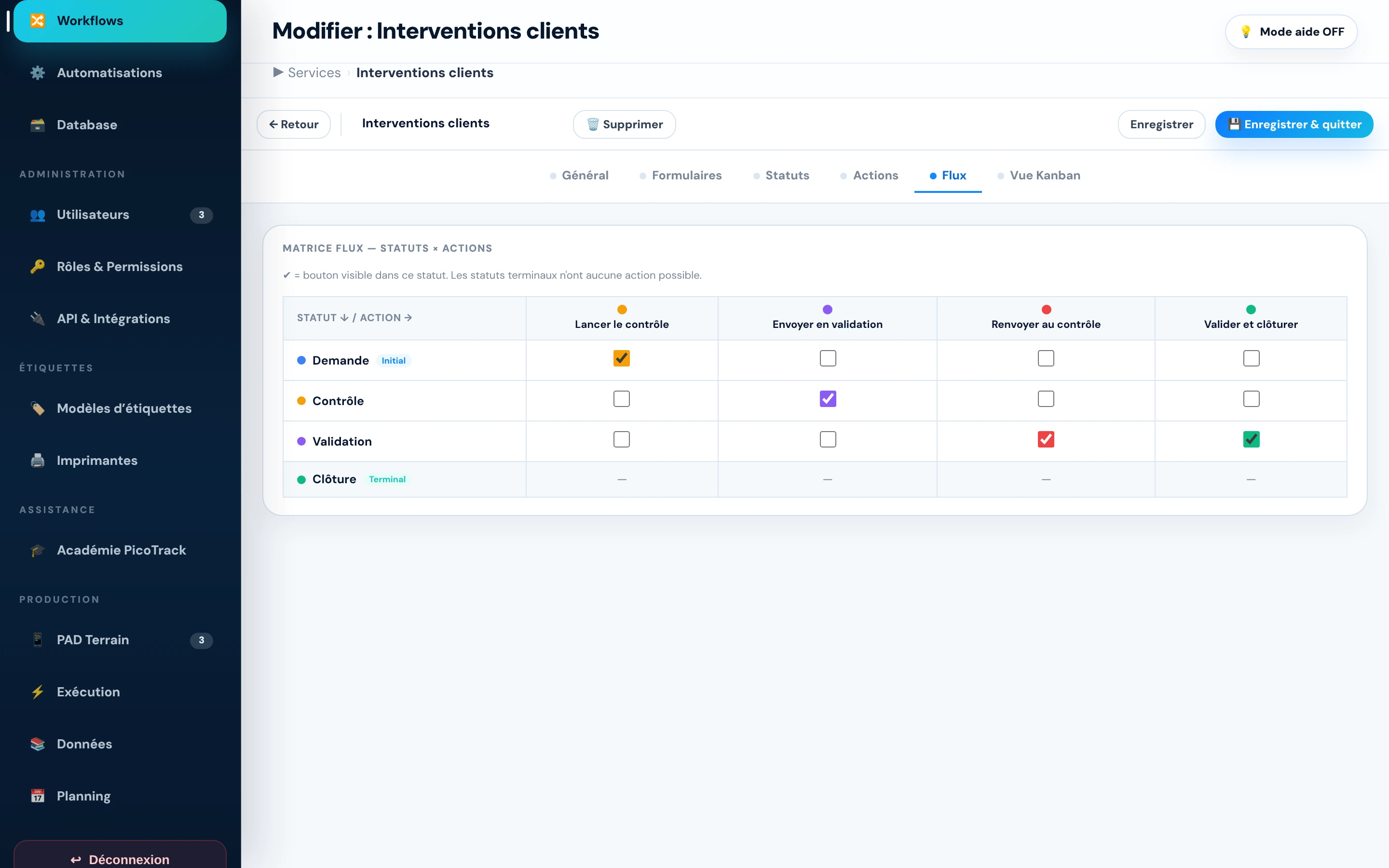Viewport: 1389px width, 868px height.
Task: Click the Database icon in sidebar
Action: click(38, 125)
